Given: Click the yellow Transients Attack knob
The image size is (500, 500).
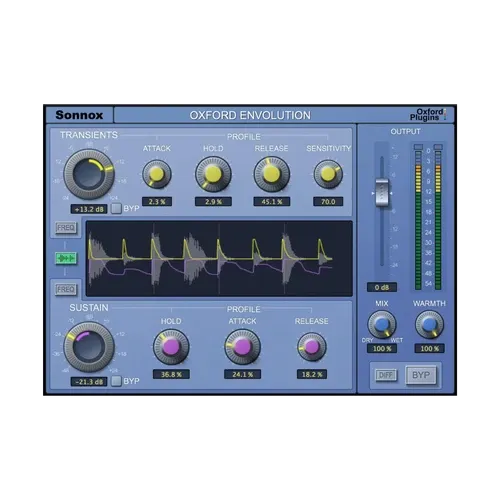Looking at the screenshot, I should [157, 174].
